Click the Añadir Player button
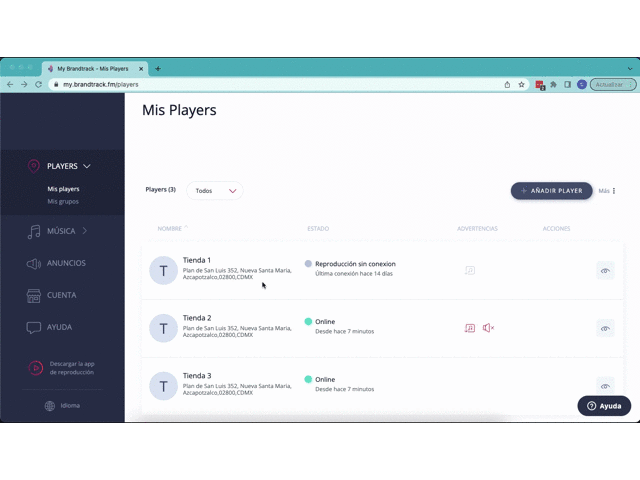 point(551,190)
